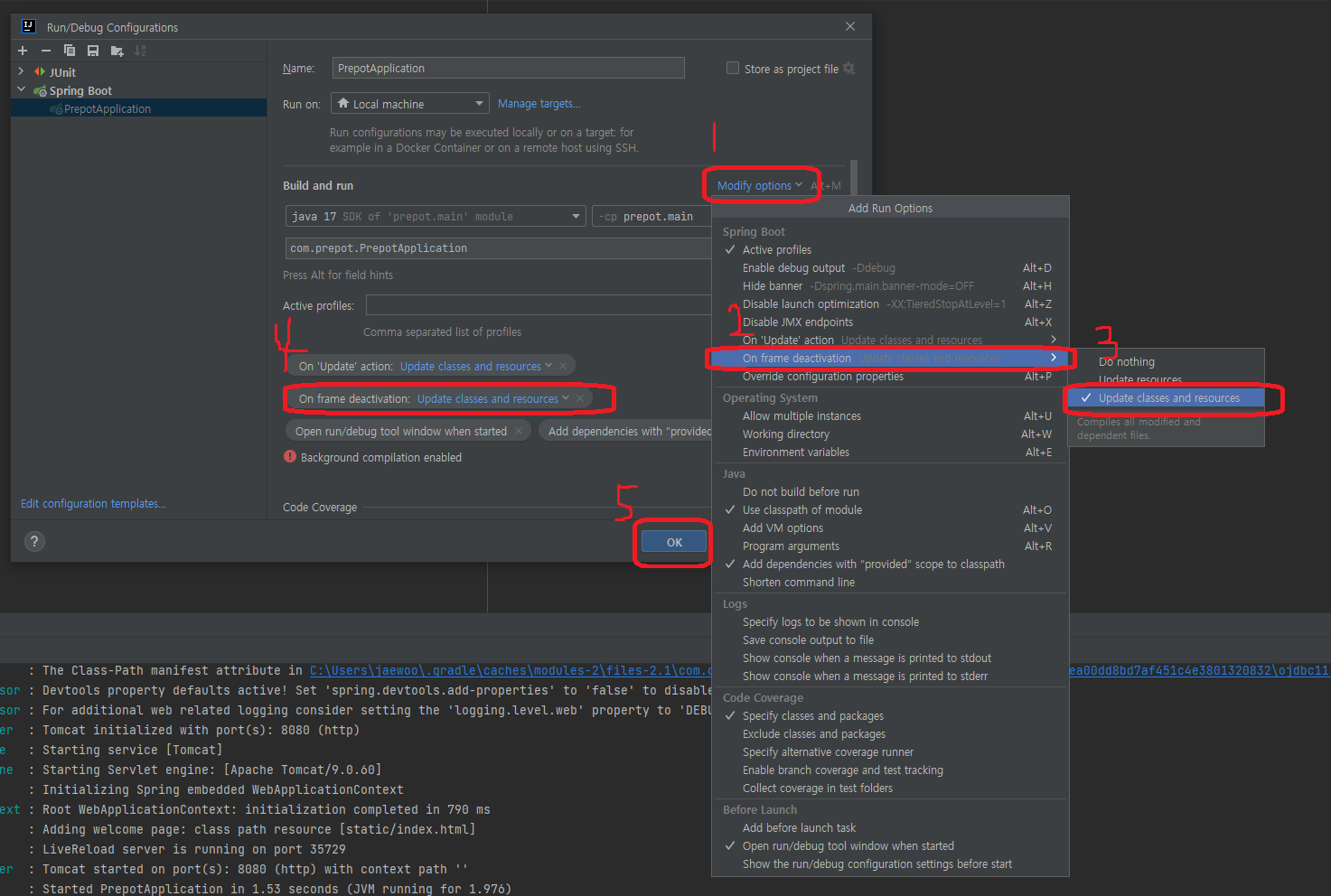Toggle Add dependencies with provided scope menu option
The width and height of the screenshot is (1331, 896).
(890, 565)
